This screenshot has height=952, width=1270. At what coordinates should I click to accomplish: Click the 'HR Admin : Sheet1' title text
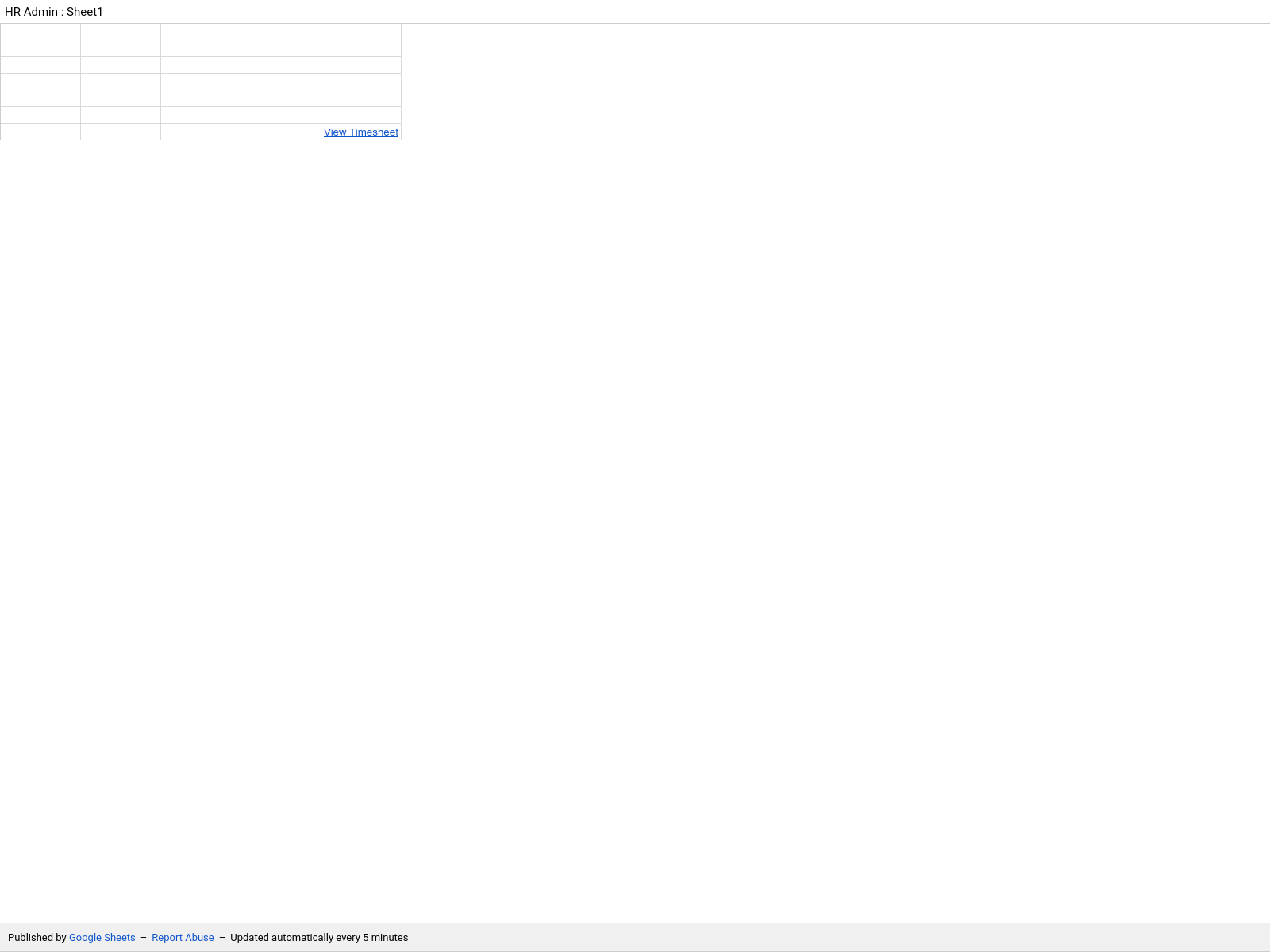pyautogui.click(x=54, y=12)
